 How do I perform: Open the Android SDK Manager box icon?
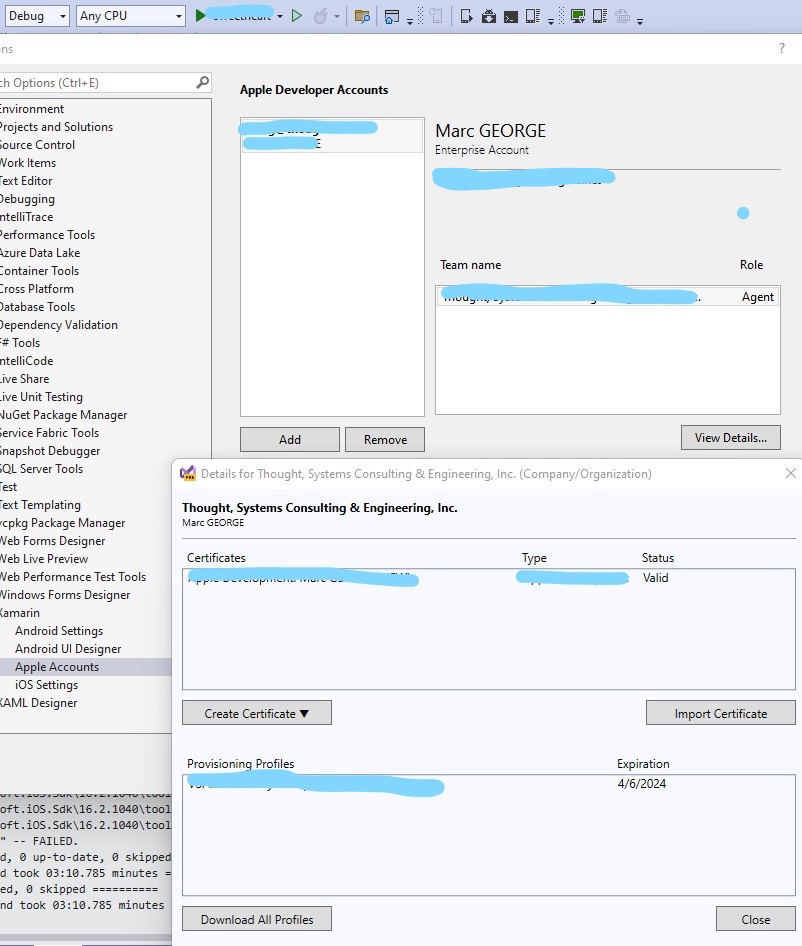(489, 16)
